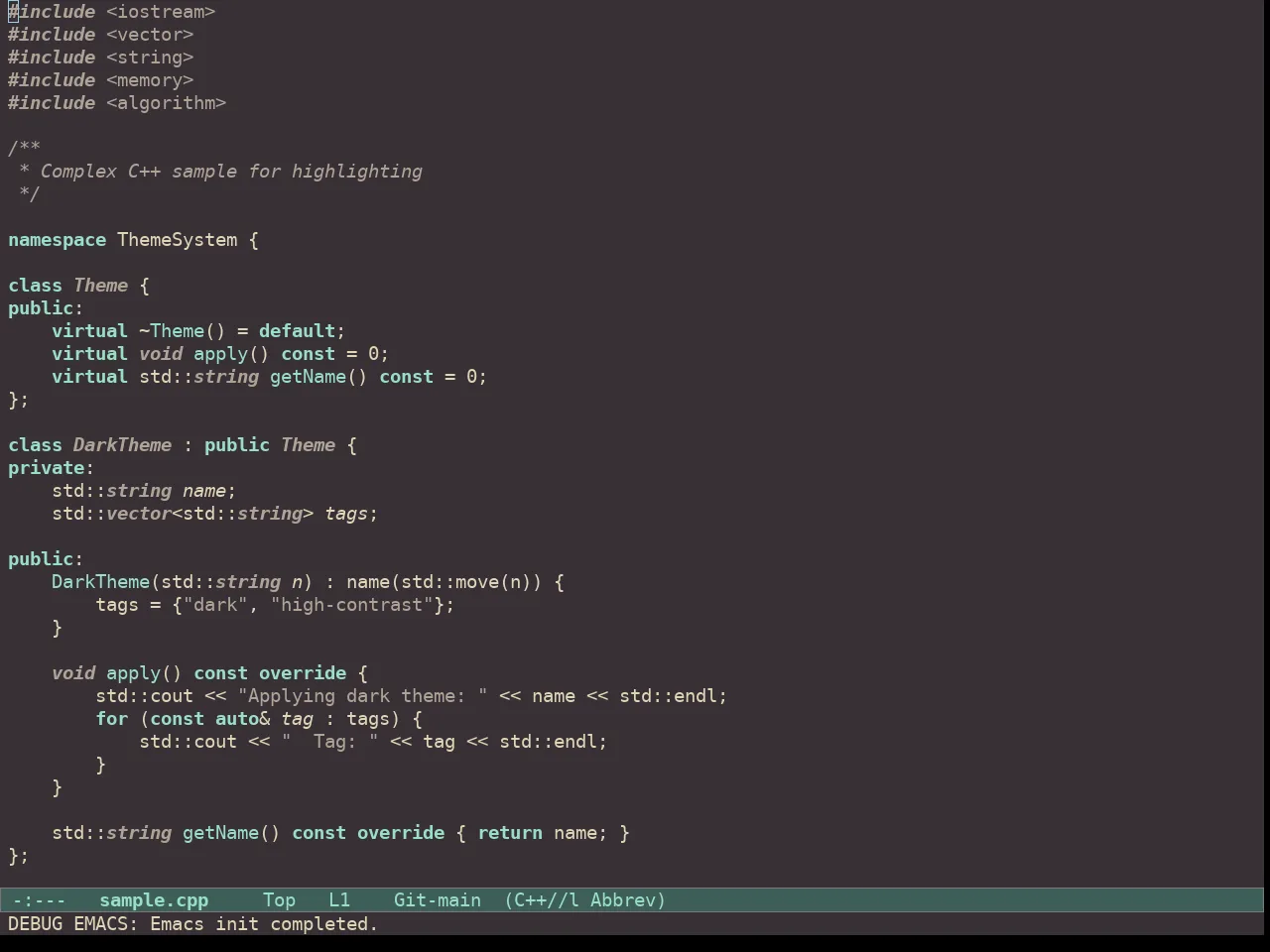Click the '~Theme()' destructor
Viewport: 1270px width, 952px height.
183,331
